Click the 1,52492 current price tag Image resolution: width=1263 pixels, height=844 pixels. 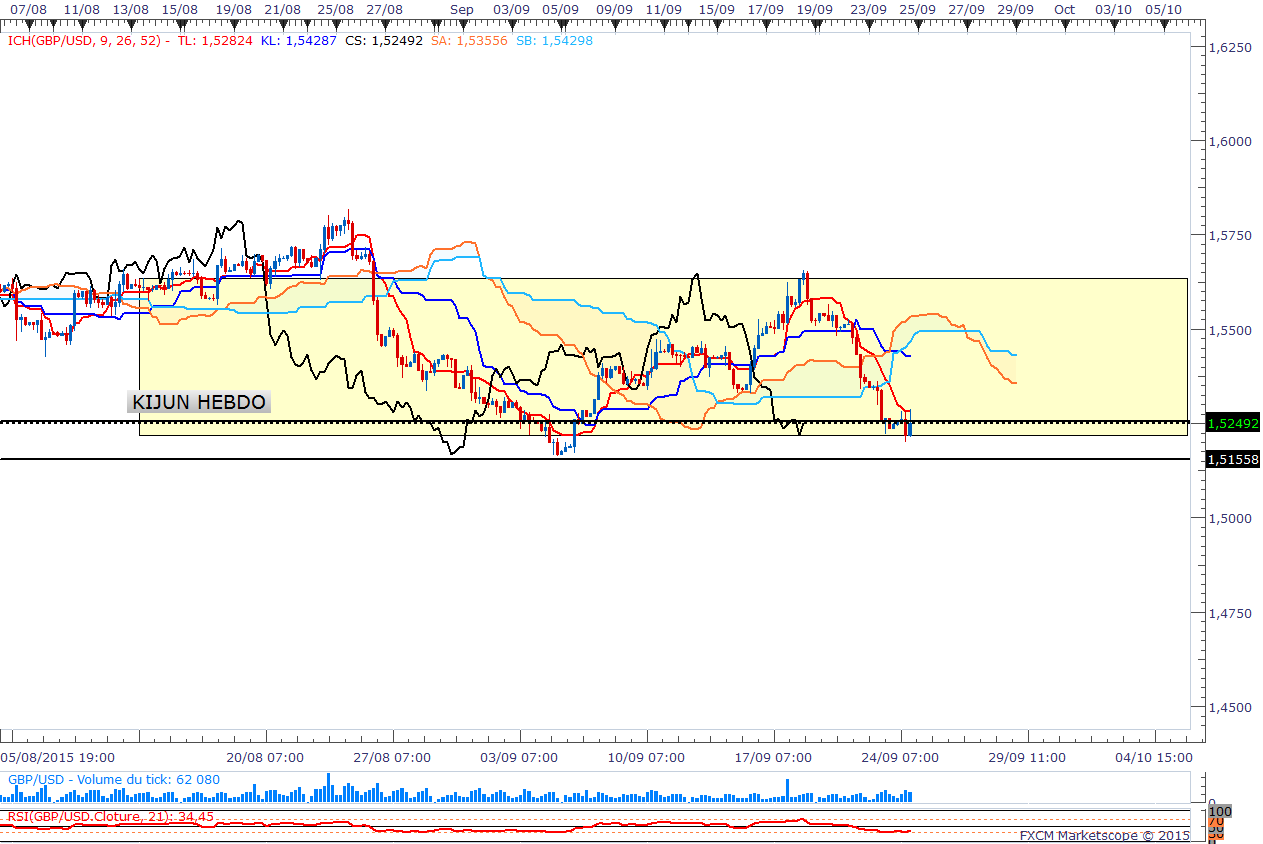(1233, 423)
